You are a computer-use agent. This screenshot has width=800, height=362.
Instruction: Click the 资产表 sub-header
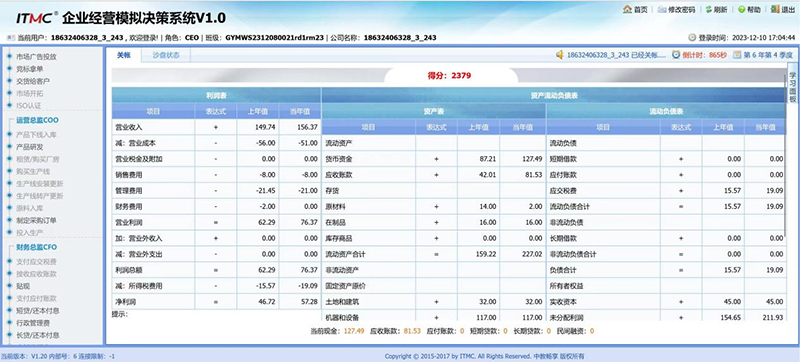tap(434, 111)
